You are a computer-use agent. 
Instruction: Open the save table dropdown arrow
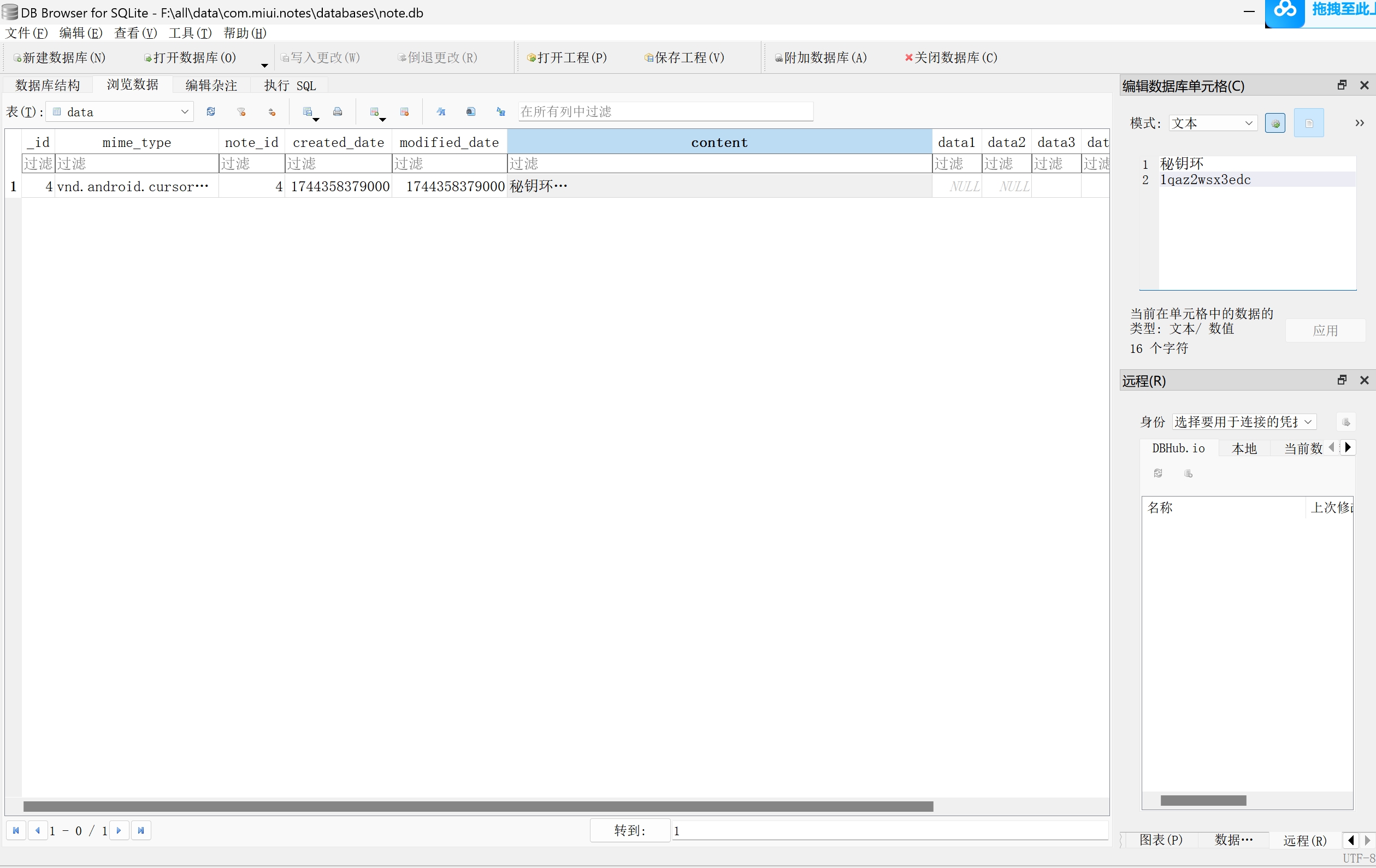[316, 120]
